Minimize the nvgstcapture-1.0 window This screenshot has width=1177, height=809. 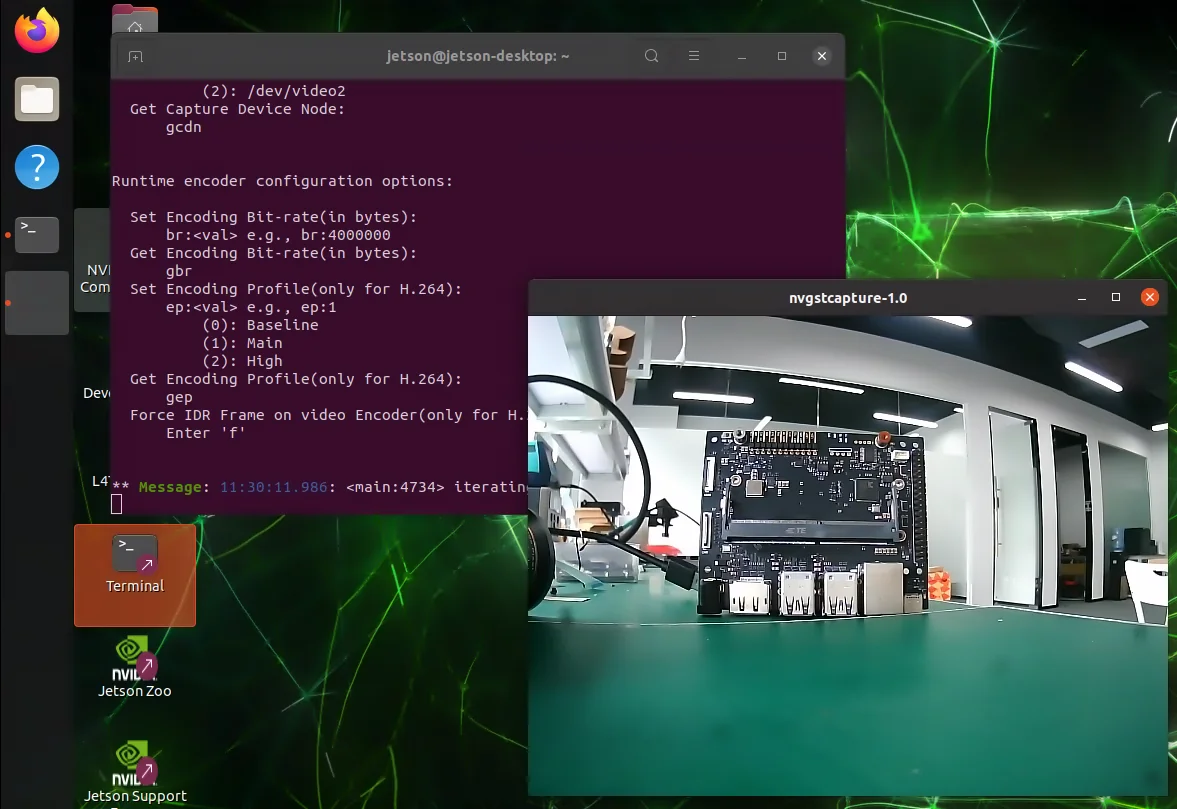coord(1082,298)
